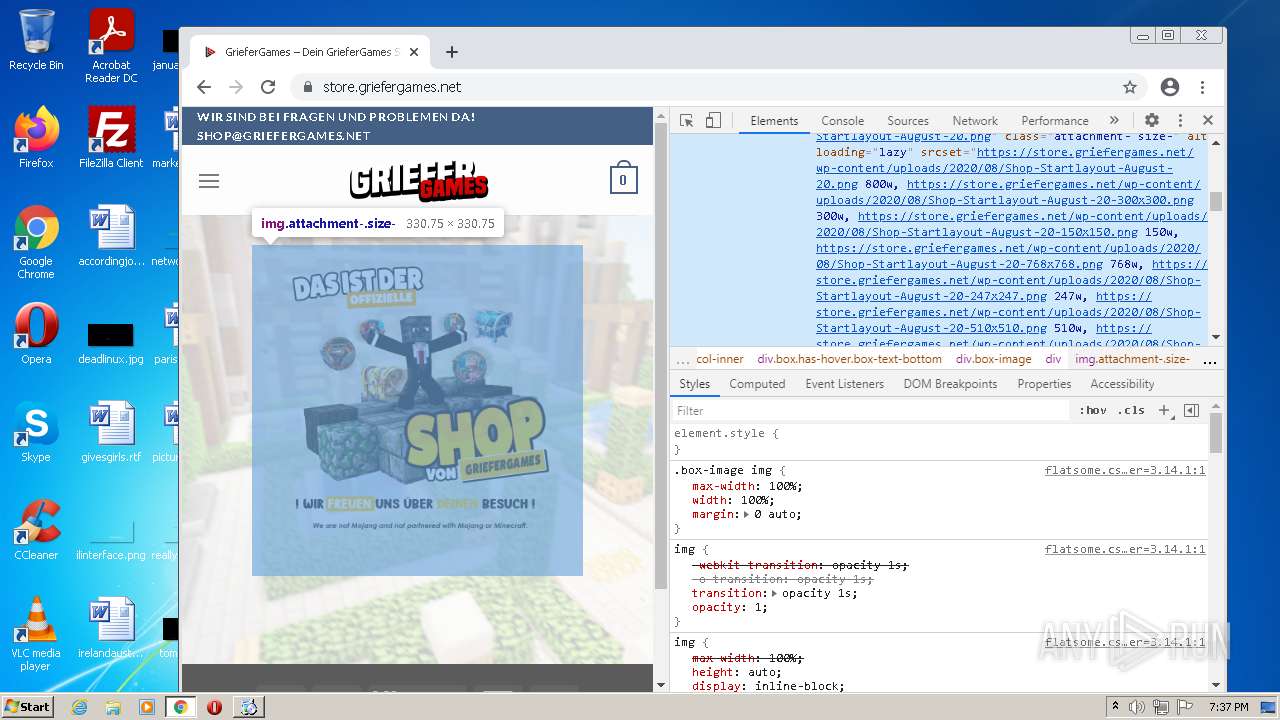Open the Event Listeners tab
Image resolution: width=1280 pixels, height=720 pixels.
pyautogui.click(x=844, y=384)
